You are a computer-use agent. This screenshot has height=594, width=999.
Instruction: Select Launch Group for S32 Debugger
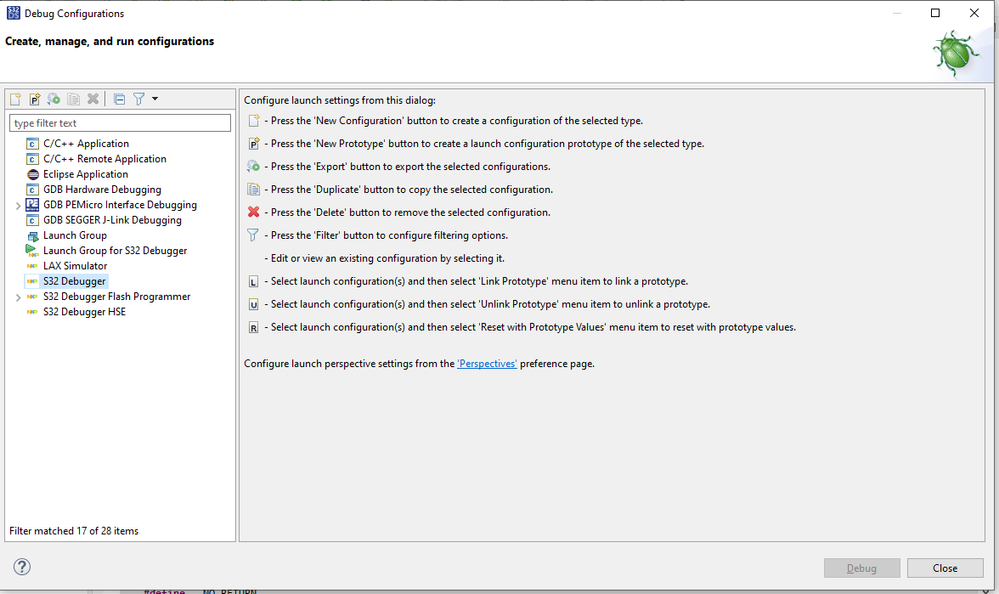pyautogui.click(x=115, y=251)
